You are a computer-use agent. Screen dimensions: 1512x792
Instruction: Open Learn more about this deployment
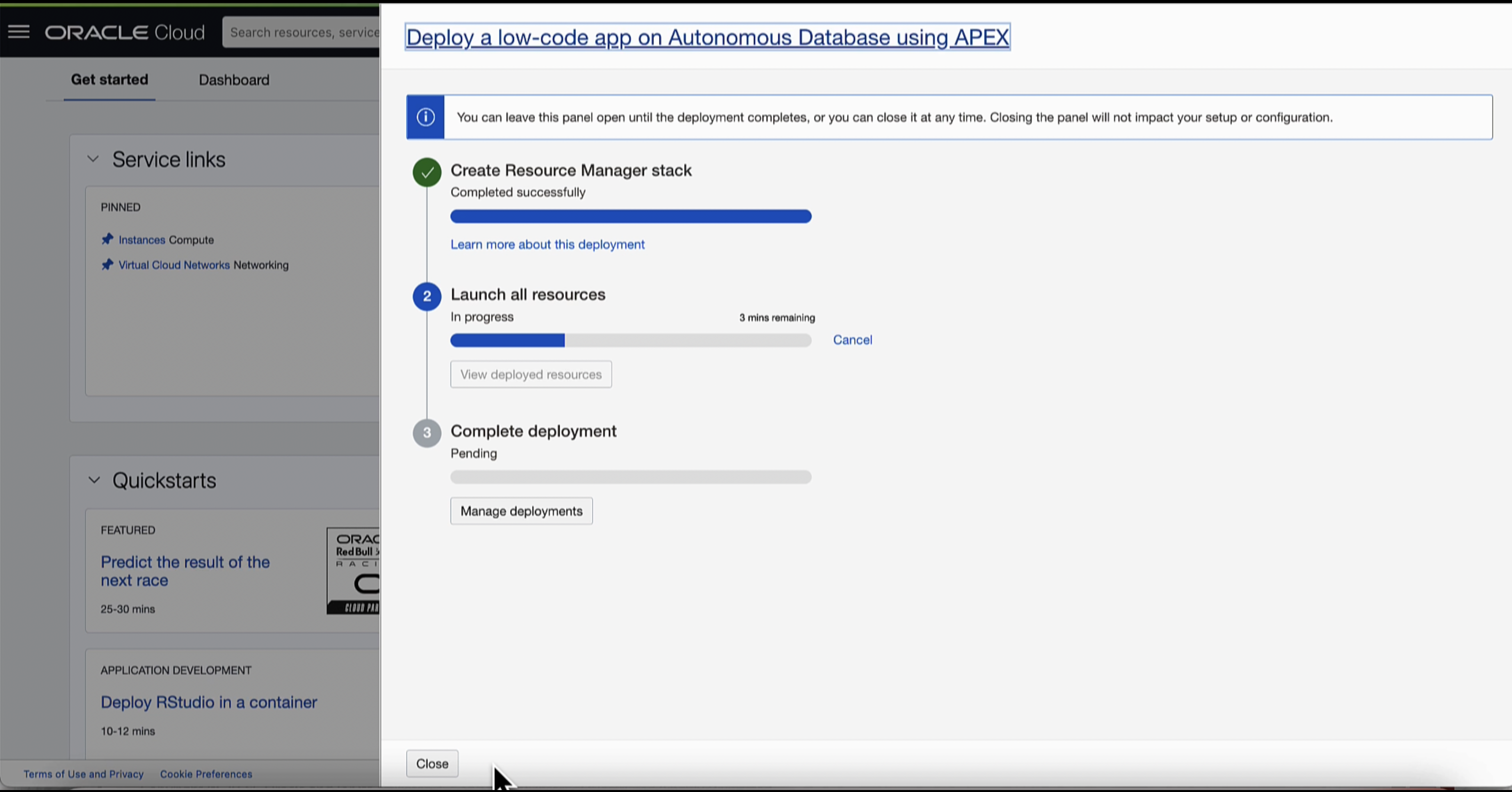[x=547, y=244]
